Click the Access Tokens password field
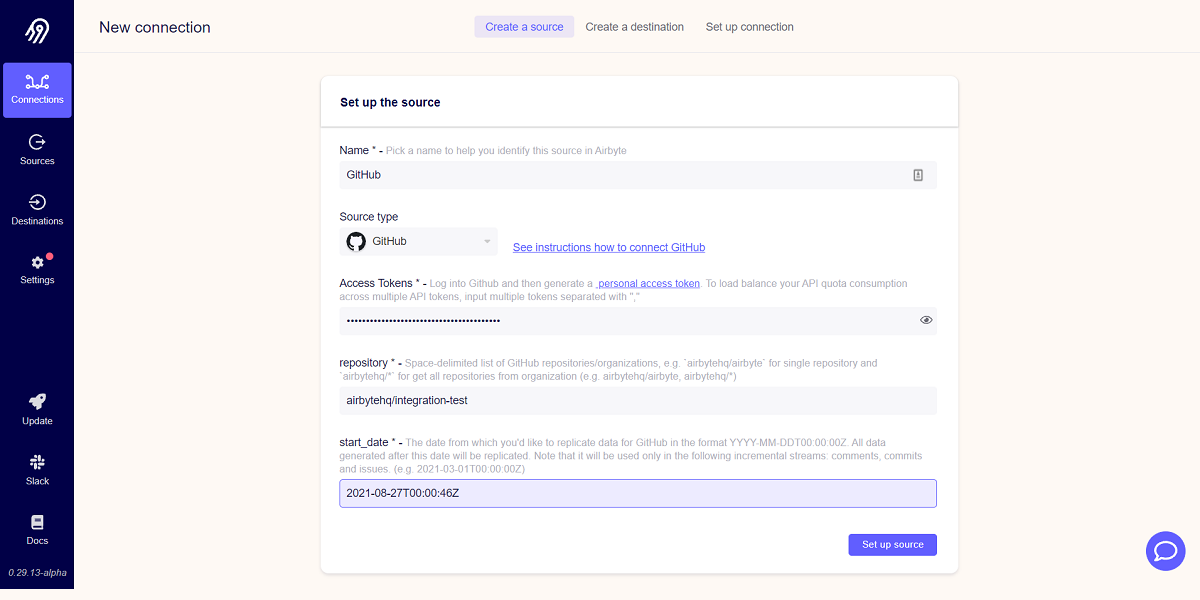 tap(638, 320)
